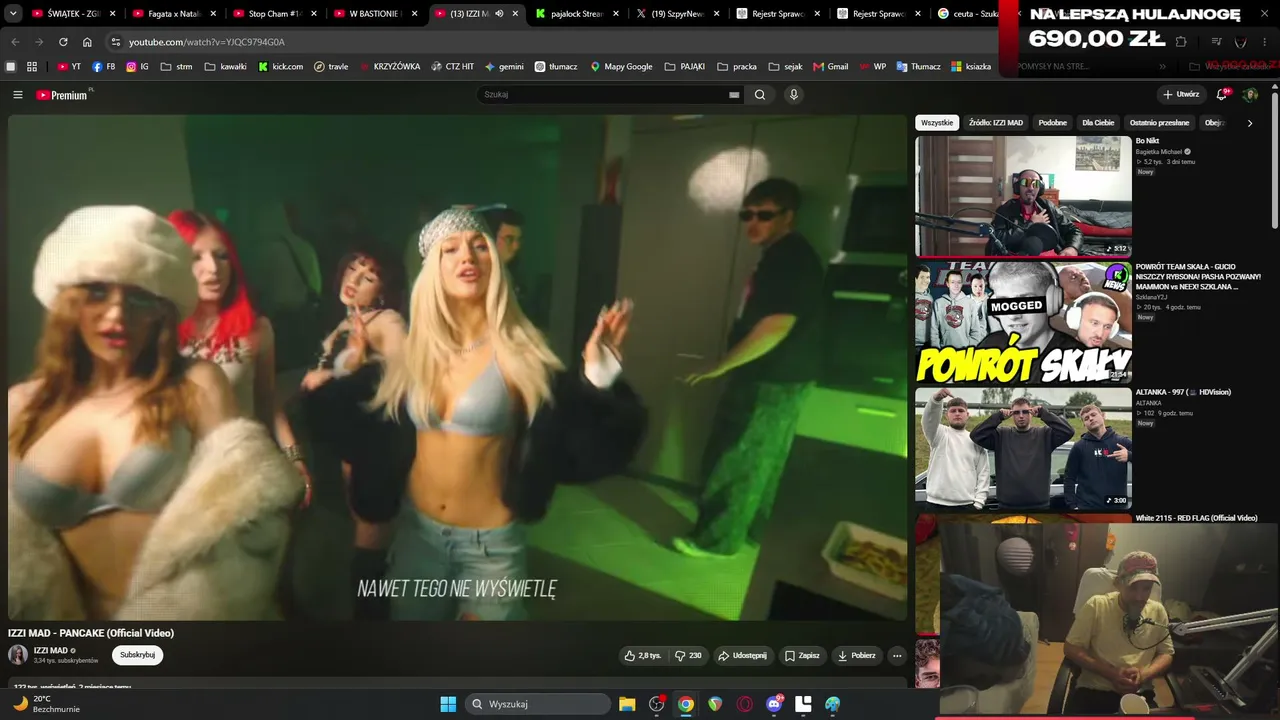Open the YouTube account avatar menu

pos(1250,95)
